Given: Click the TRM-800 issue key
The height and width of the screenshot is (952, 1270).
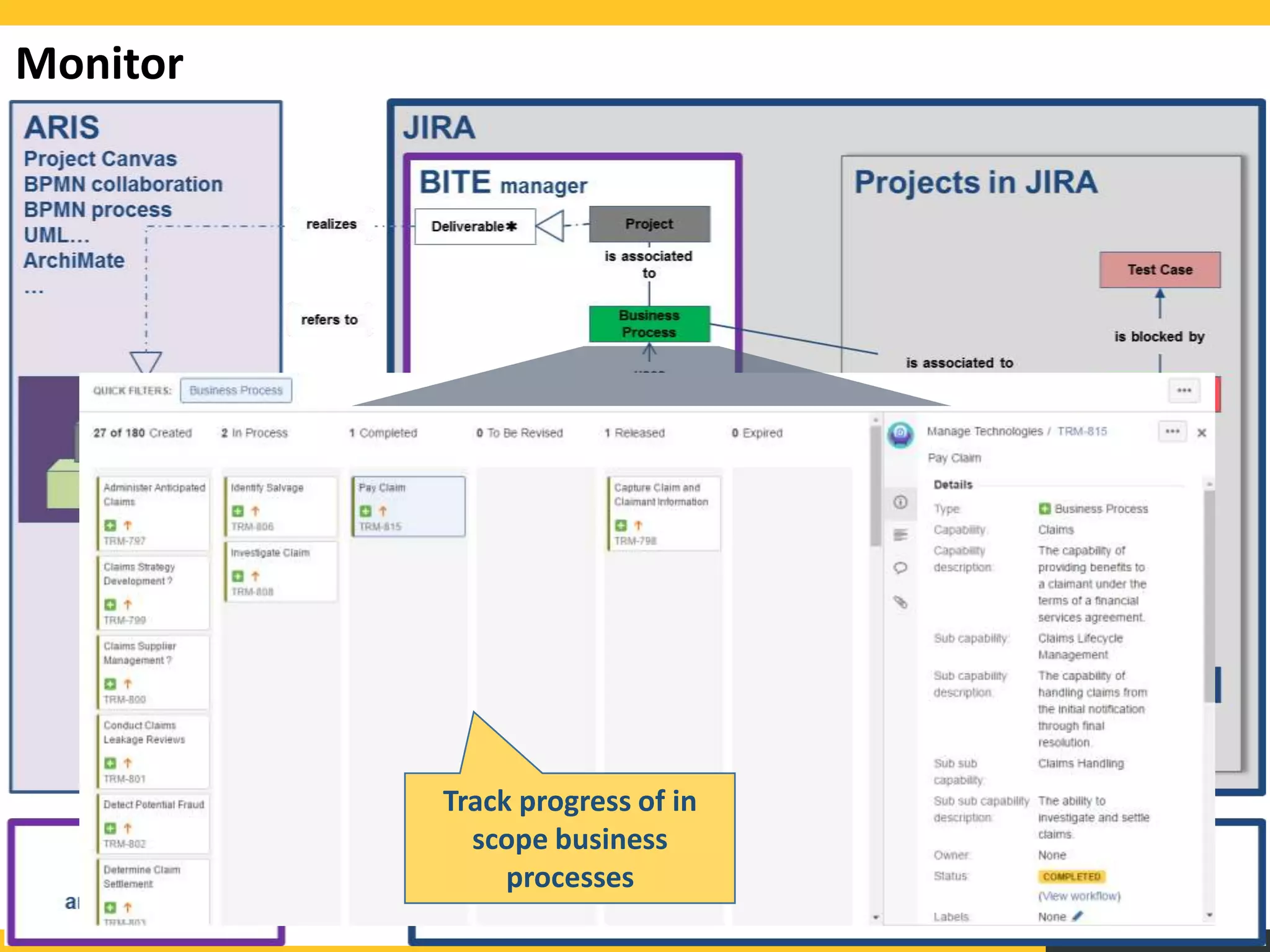Looking at the screenshot, I should click(125, 700).
